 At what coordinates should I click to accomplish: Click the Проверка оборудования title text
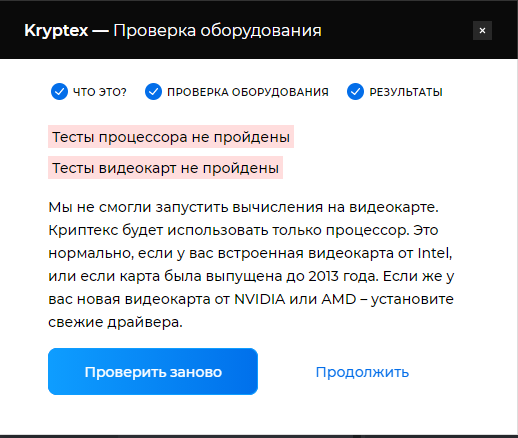coord(217,31)
